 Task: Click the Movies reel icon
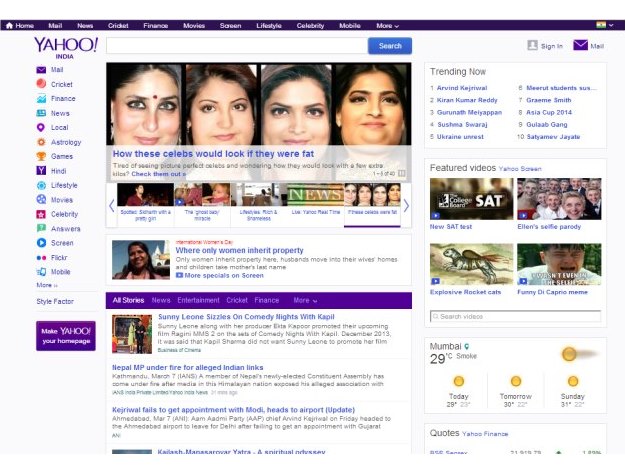pos(41,199)
